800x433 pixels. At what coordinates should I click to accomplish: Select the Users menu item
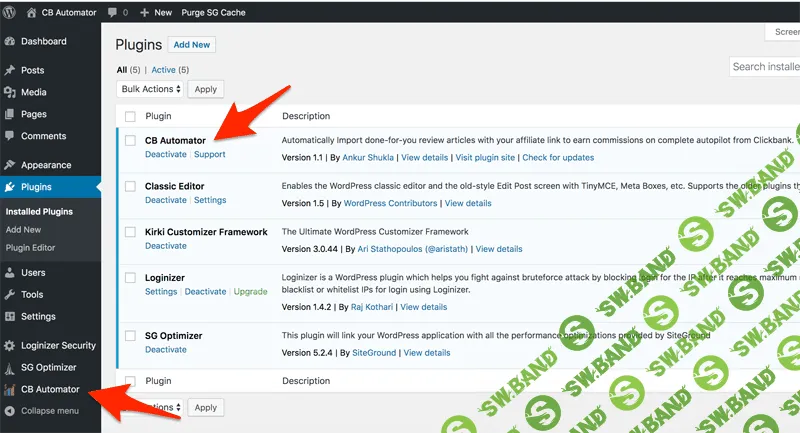pyautogui.click(x=33, y=273)
